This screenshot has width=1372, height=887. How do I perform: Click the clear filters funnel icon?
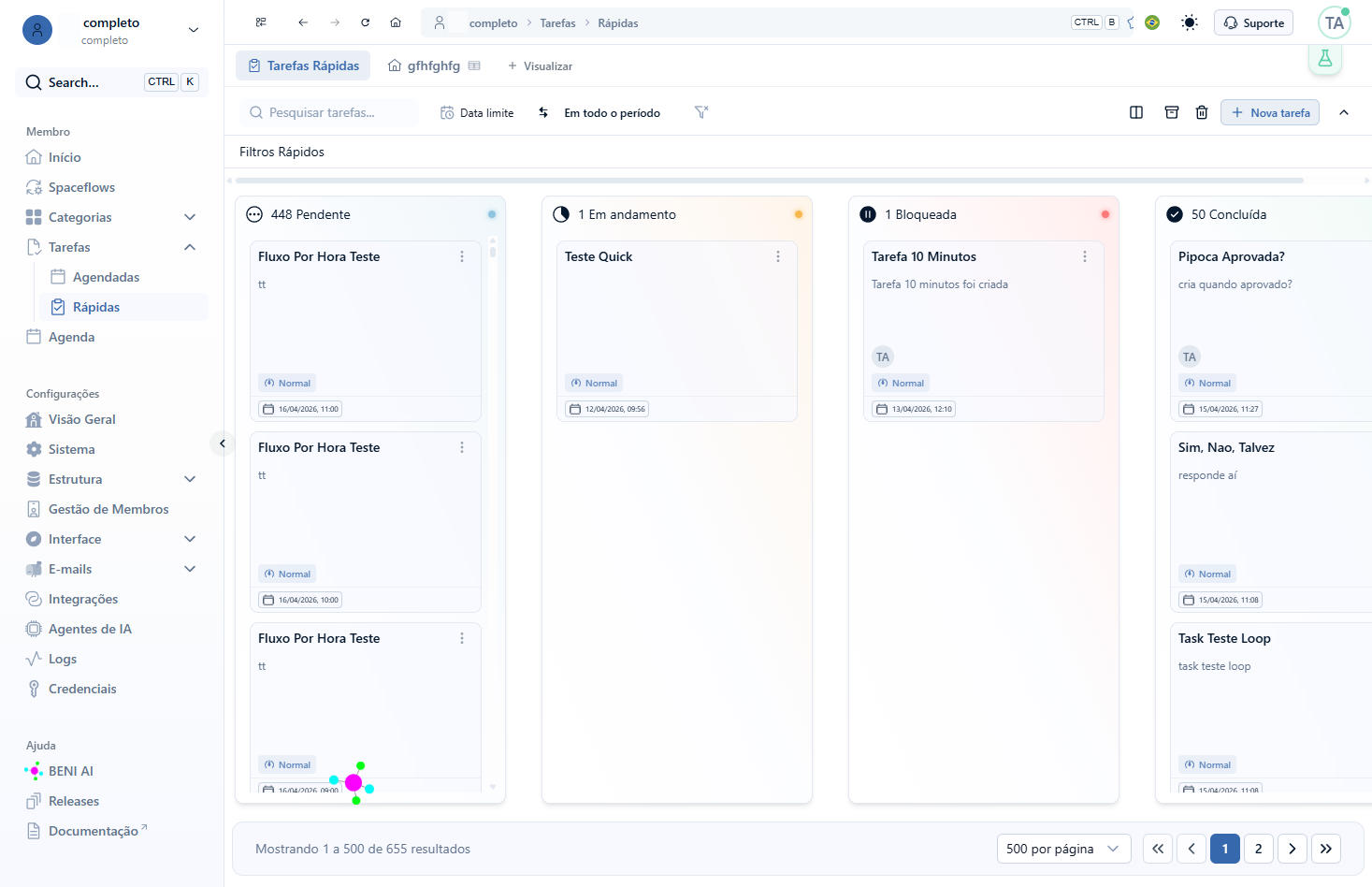pyautogui.click(x=701, y=112)
